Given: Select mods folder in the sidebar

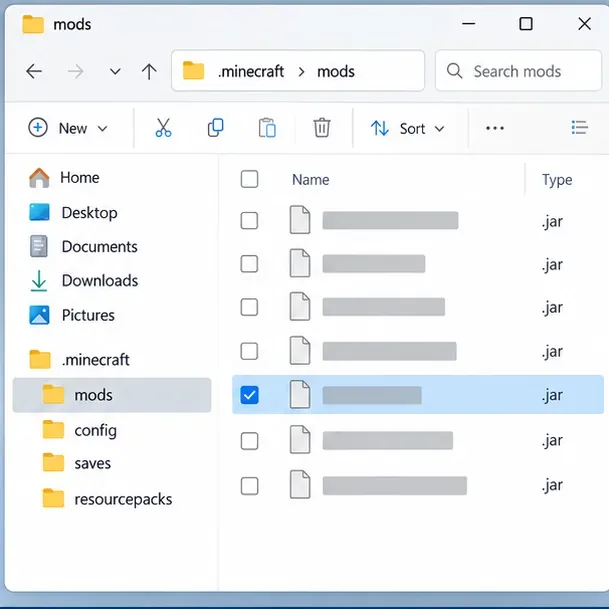Looking at the screenshot, I should (x=112, y=395).
